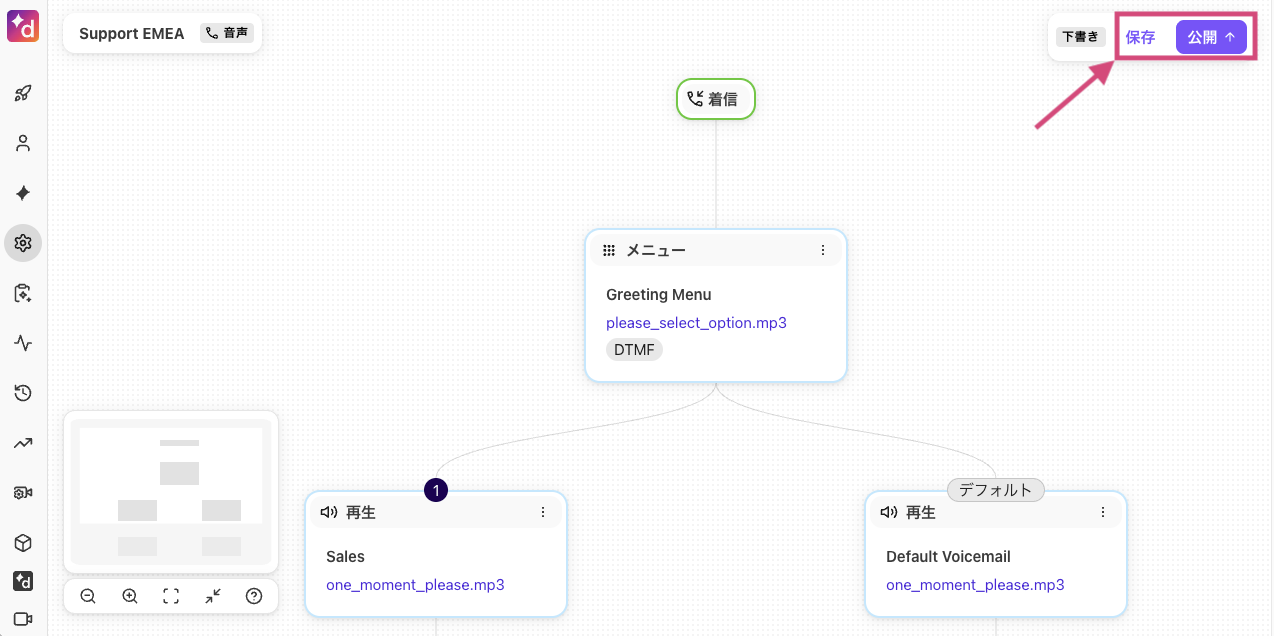This screenshot has height=636, width=1274.
Task: Select the Settings gear in the sidebar
Action: click(x=23, y=242)
